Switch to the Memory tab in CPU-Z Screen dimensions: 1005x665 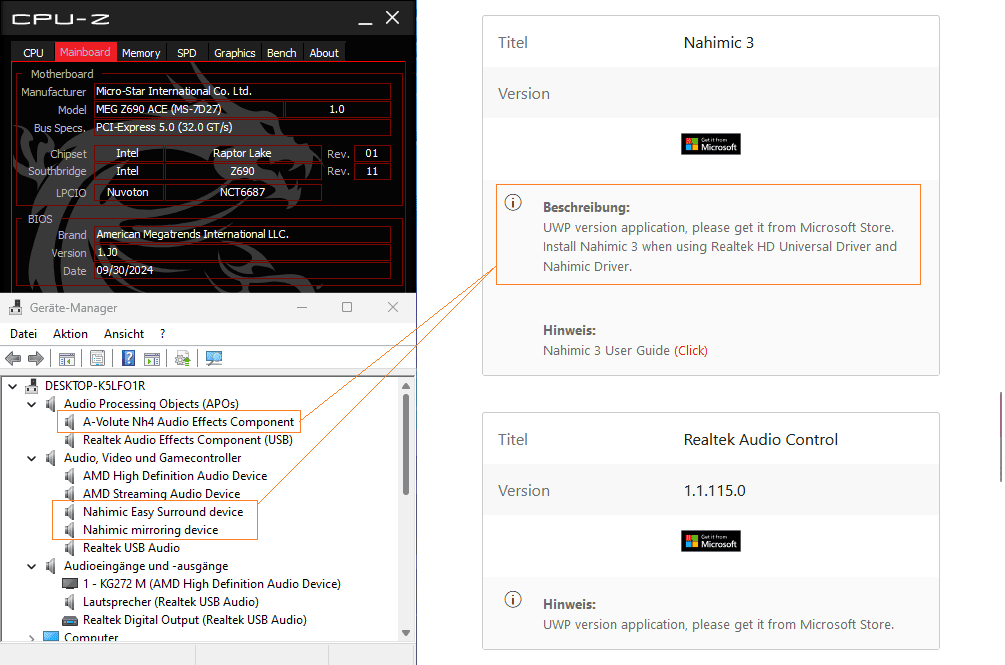click(x=141, y=53)
